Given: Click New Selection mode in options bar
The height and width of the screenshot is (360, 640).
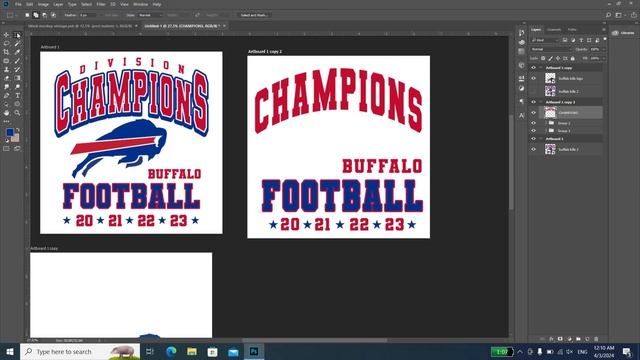Looking at the screenshot, I should click(x=27, y=15).
